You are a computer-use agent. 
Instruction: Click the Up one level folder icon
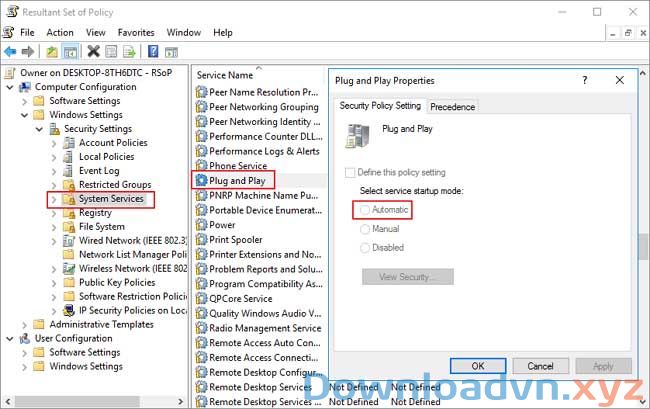point(52,52)
